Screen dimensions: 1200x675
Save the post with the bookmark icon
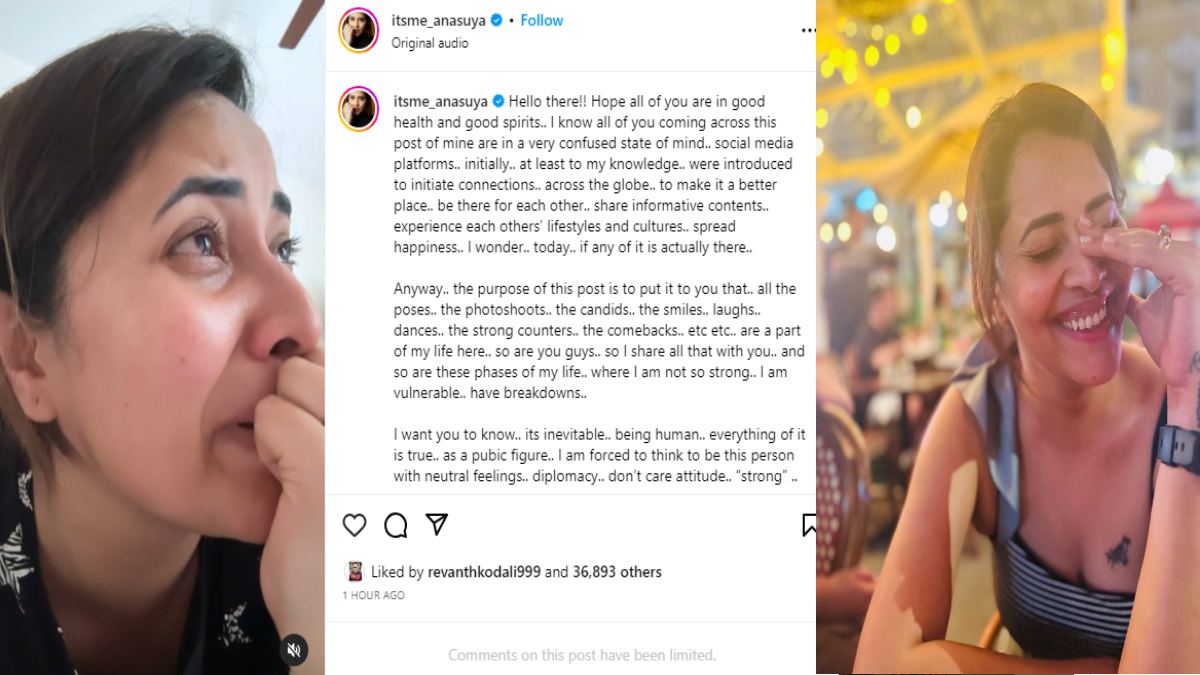[809, 525]
